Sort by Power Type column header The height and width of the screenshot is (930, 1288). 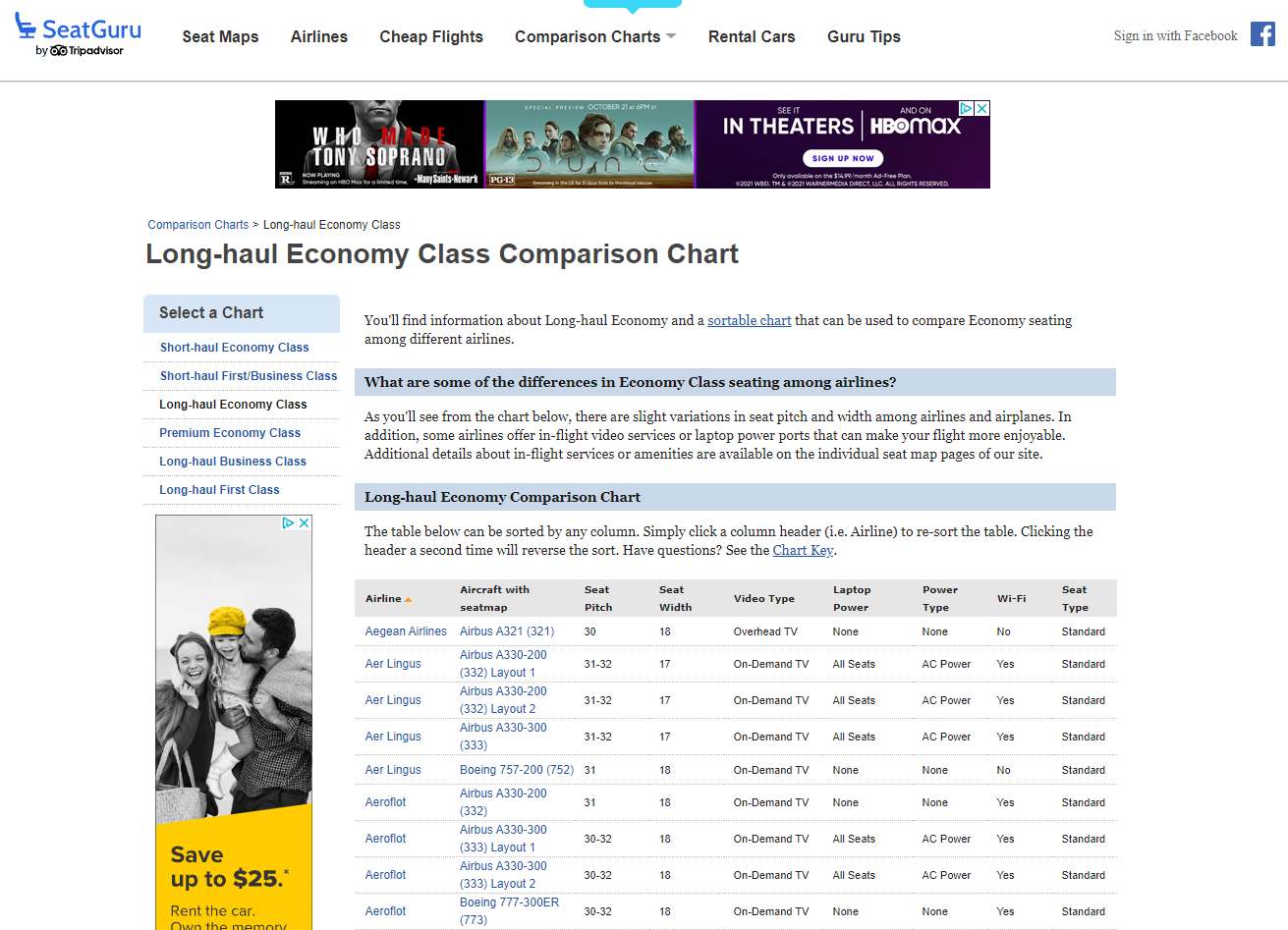[939, 598]
